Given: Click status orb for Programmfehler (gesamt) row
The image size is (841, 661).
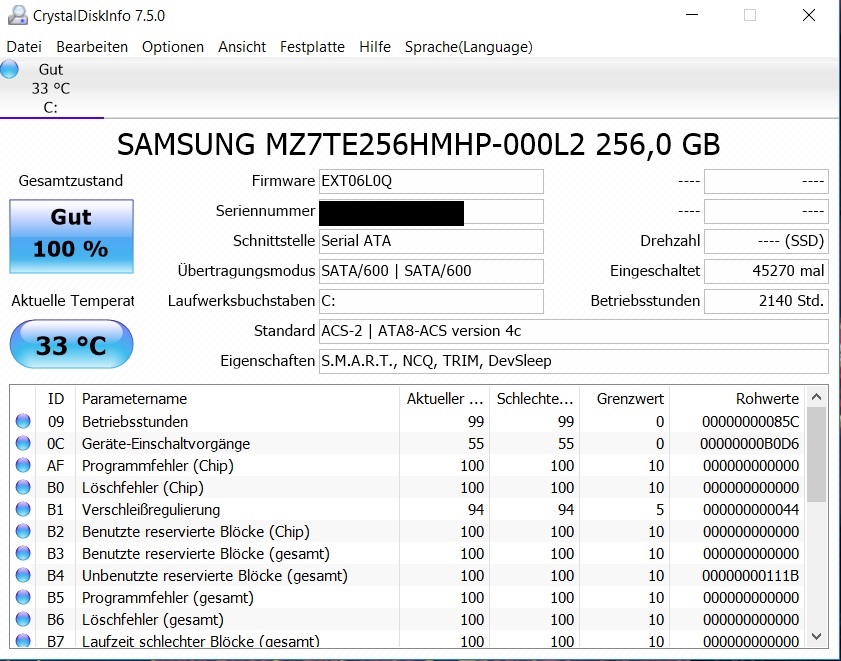Looking at the screenshot, I should (23, 597).
